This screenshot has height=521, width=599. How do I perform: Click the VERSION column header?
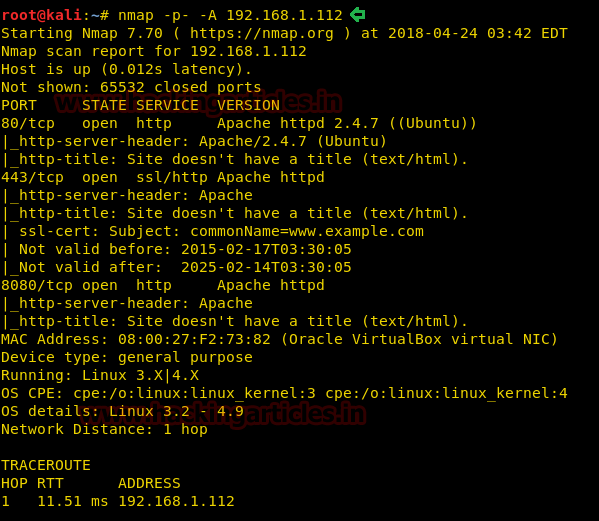[248, 105]
